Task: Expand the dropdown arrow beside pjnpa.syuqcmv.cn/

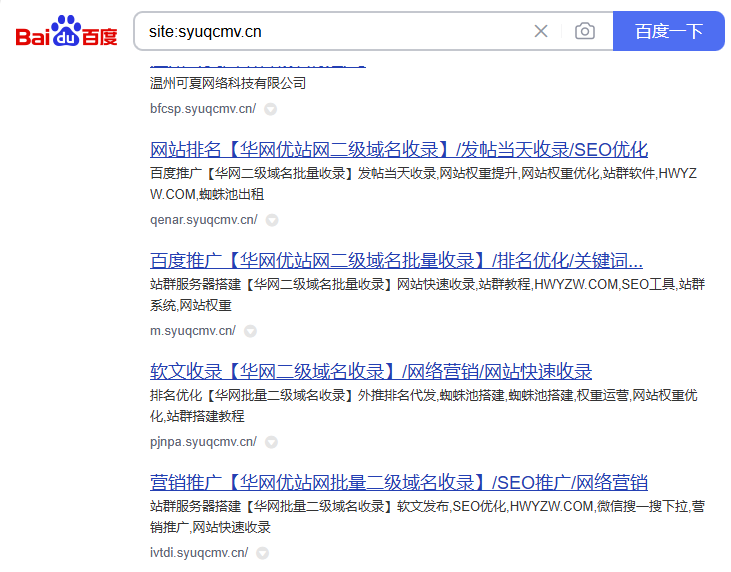Action: 271,442
